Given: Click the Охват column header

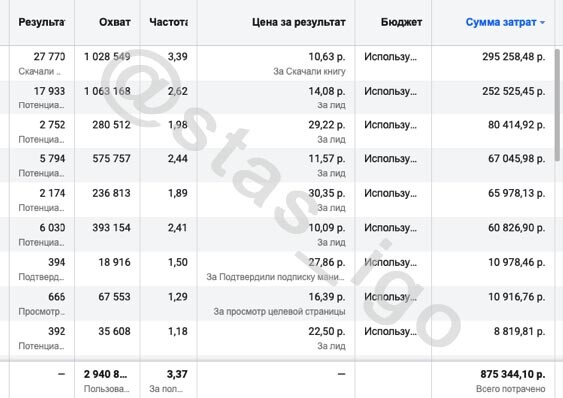Looking at the screenshot, I should tap(115, 22).
